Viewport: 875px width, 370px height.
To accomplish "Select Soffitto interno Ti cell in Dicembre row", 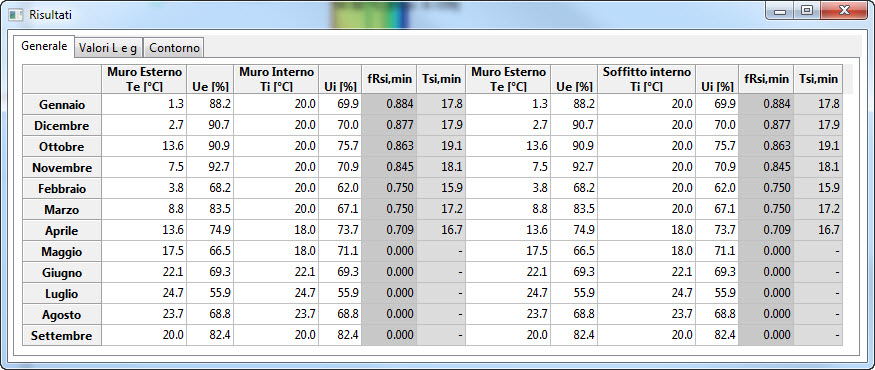I will pos(647,126).
